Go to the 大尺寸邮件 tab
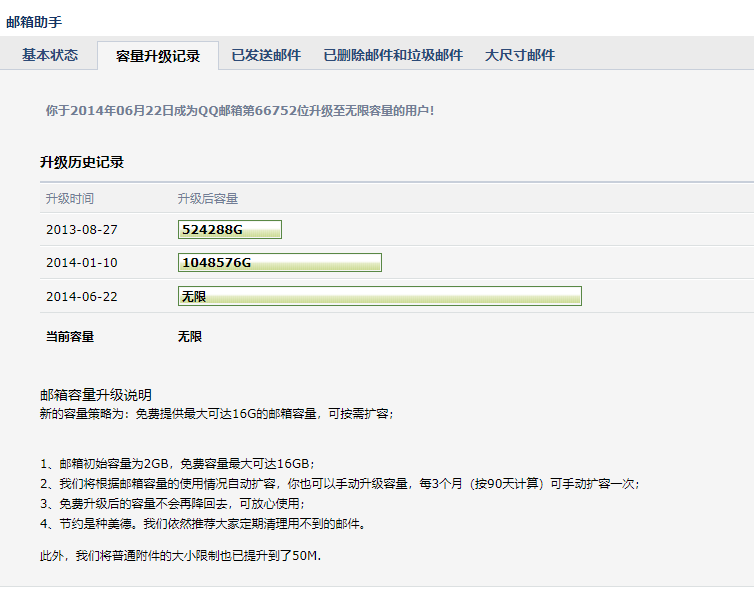Screen dimensions: 754x613 pyautogui.click(x=520, y=55)
